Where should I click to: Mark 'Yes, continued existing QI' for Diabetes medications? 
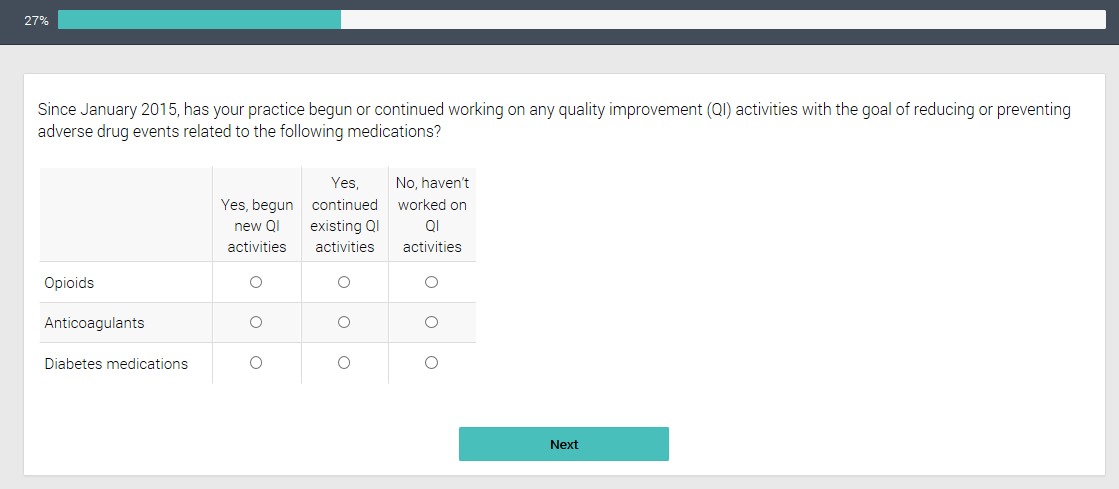pos(344,363)
